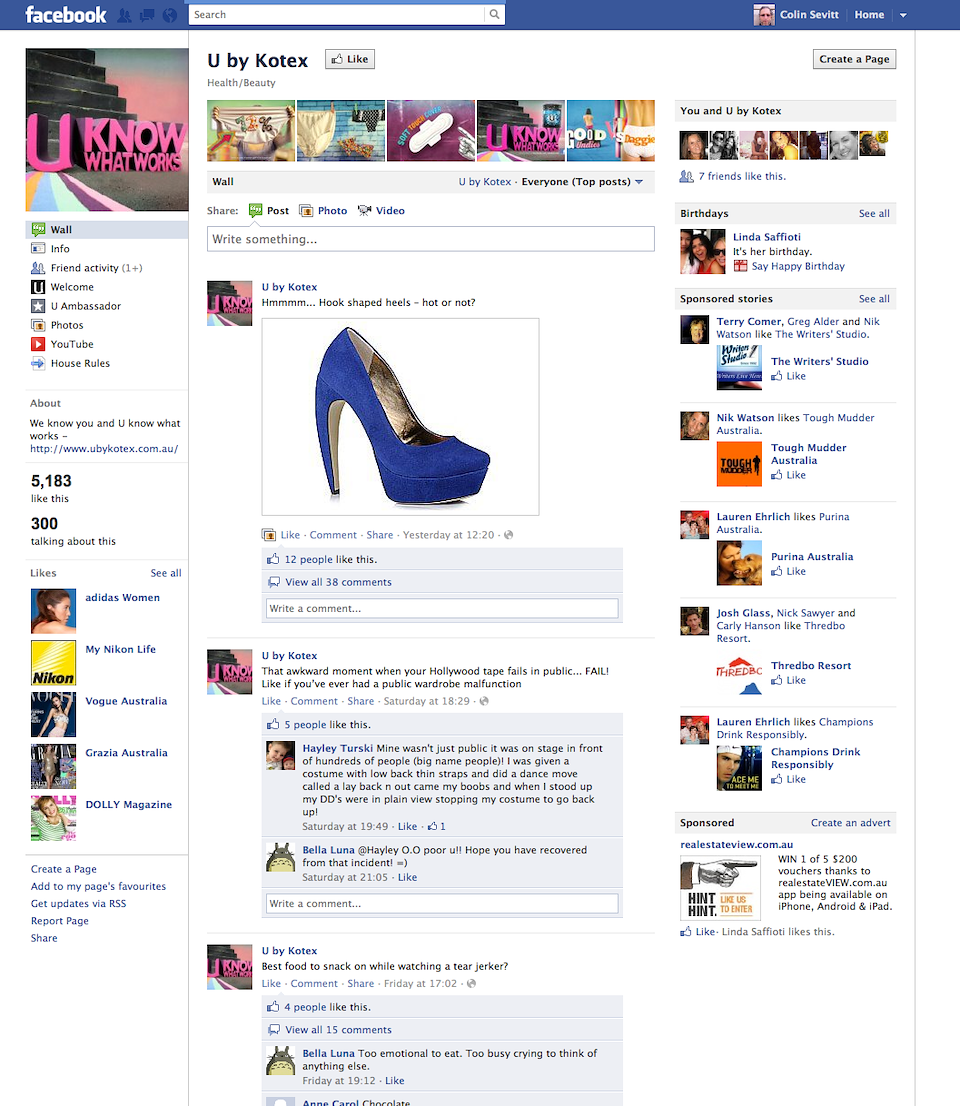Say Happy Birthday to Linda Saffioti
960x1106 pixels.
tap(798, 266)
